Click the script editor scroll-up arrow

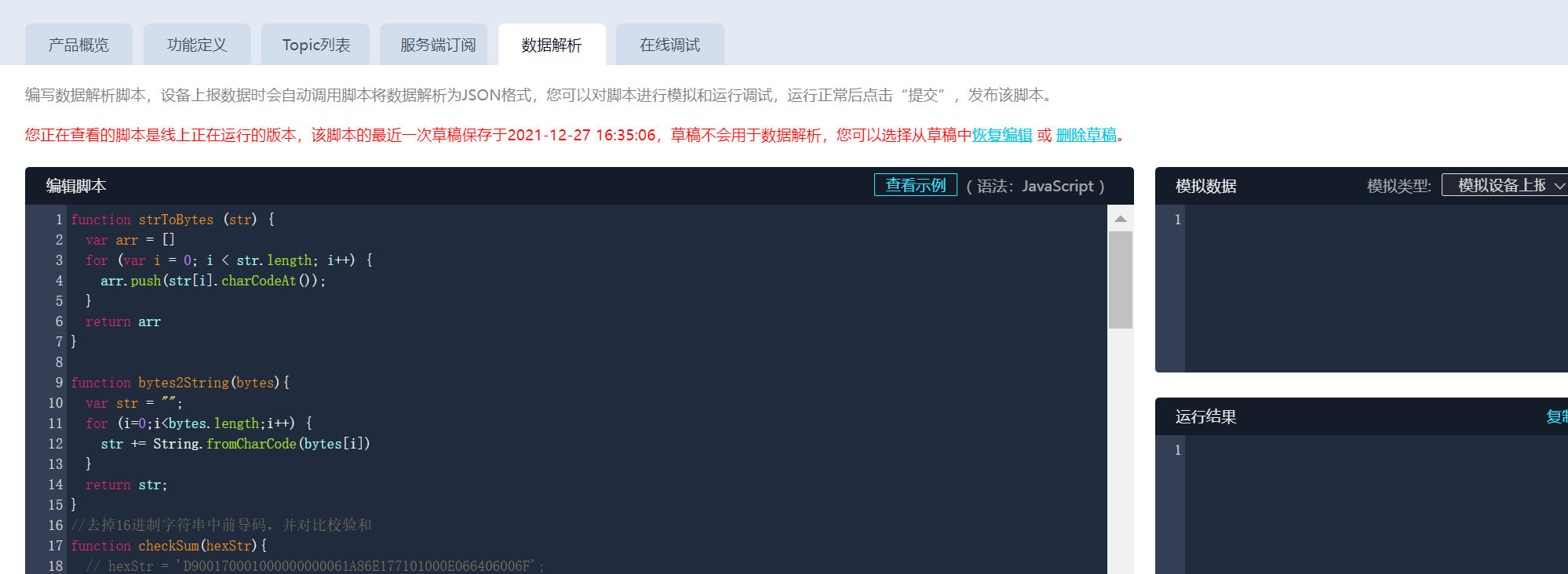point(1121,219)
